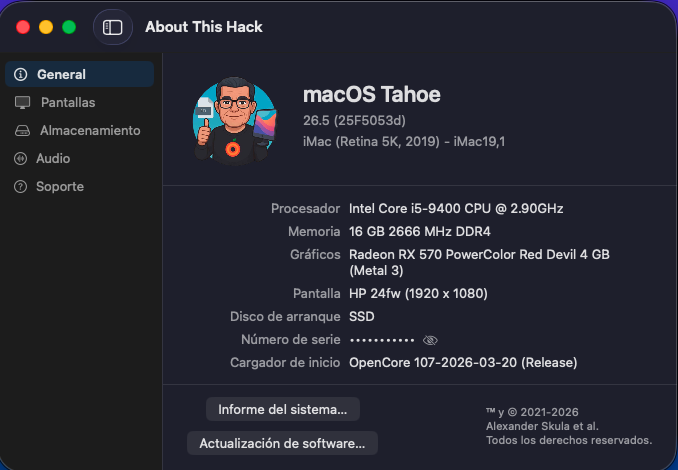Click the Número de serie label
This screenshot has height=470, width=678.
[x=291, y=339]
